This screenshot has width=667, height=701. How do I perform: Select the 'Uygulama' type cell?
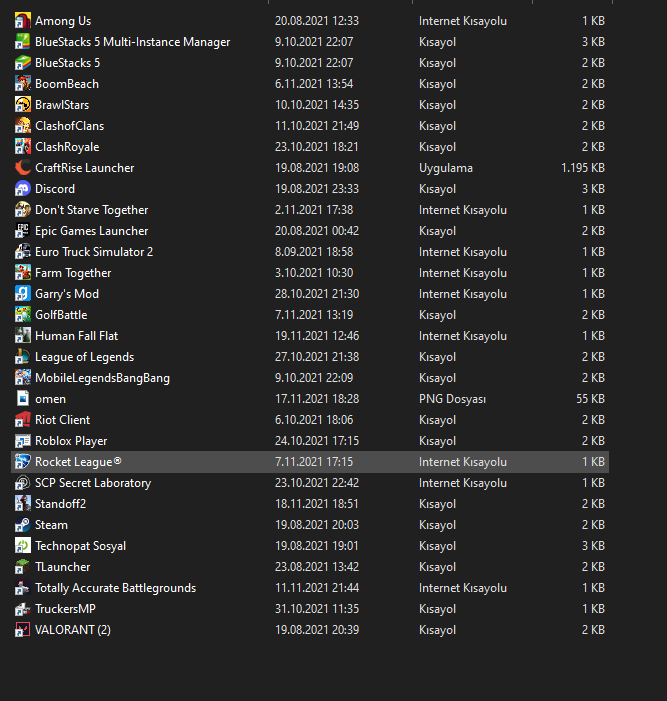pyautogui.click(x=446, y=169)
